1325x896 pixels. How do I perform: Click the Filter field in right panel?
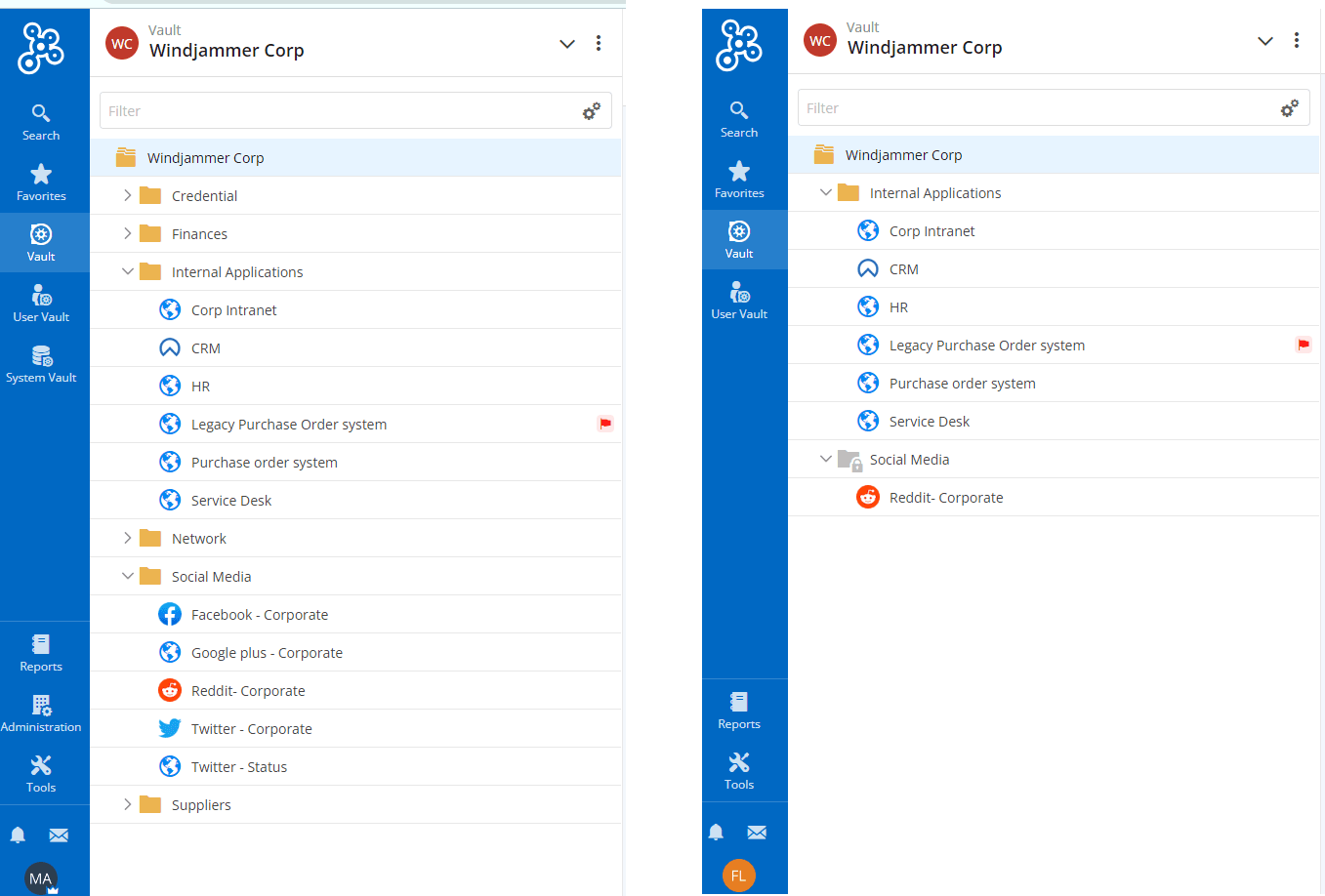coord(1035,108)
